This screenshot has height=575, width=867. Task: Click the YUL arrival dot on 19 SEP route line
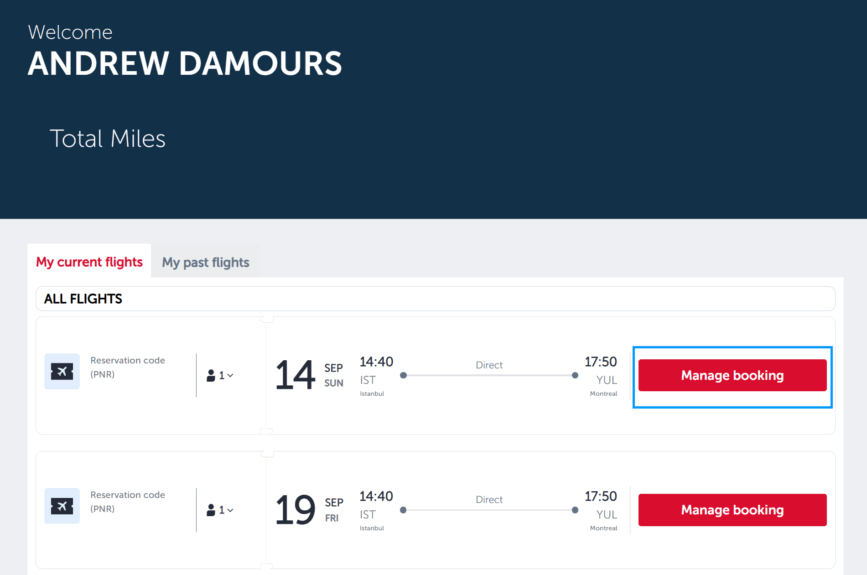tap(575, 510)
